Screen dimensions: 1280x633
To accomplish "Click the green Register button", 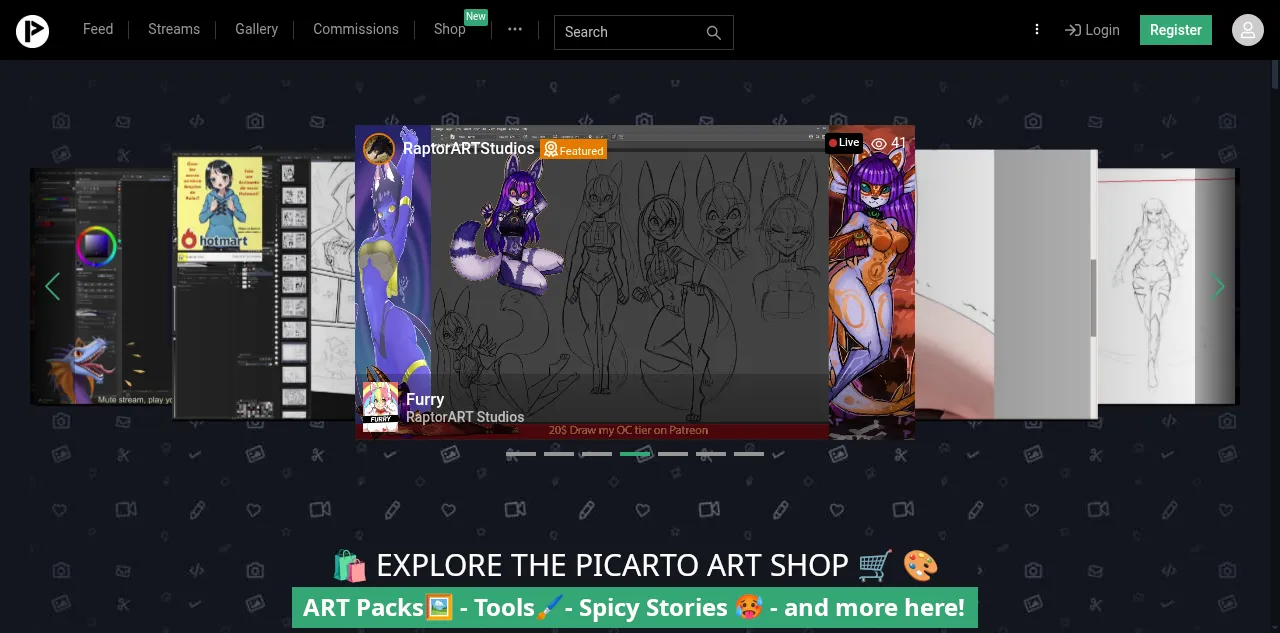I will point(1176,30).
